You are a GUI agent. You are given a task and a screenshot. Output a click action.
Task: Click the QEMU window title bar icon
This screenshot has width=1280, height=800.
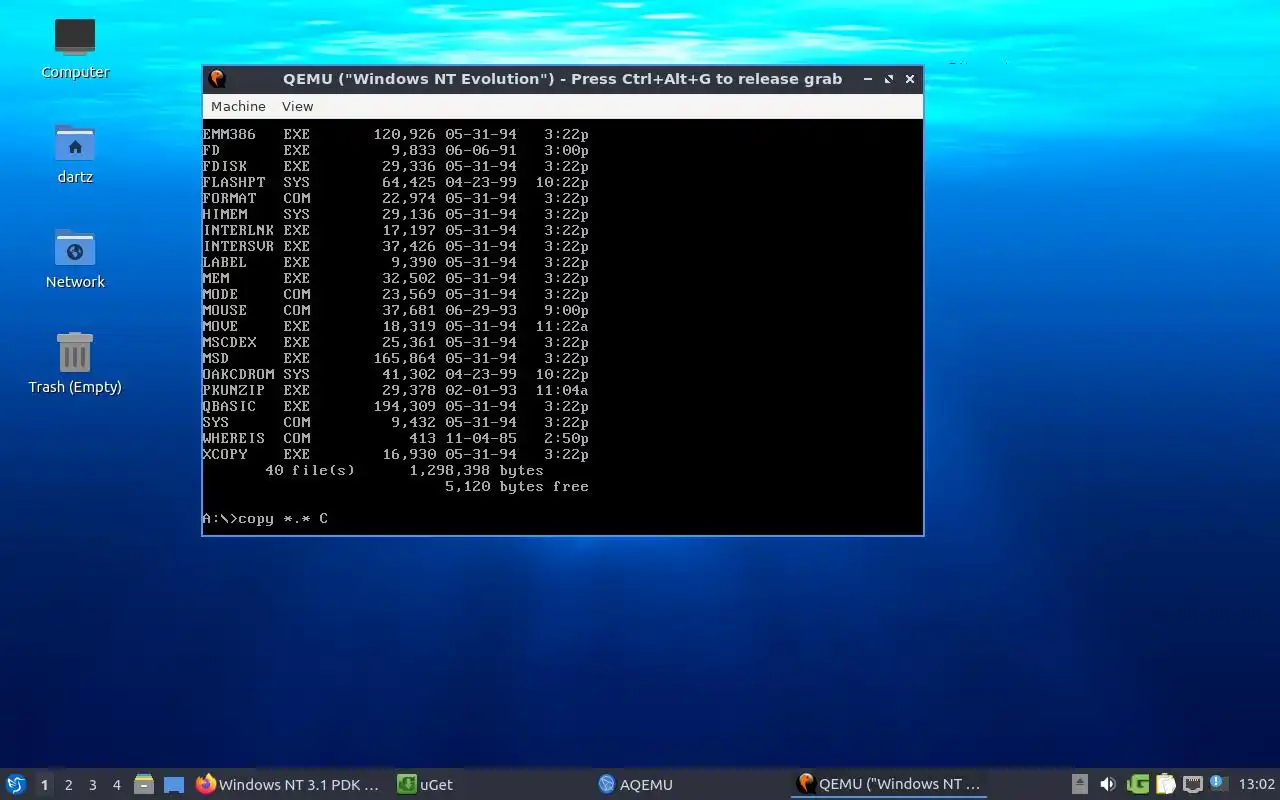[217, 79]
